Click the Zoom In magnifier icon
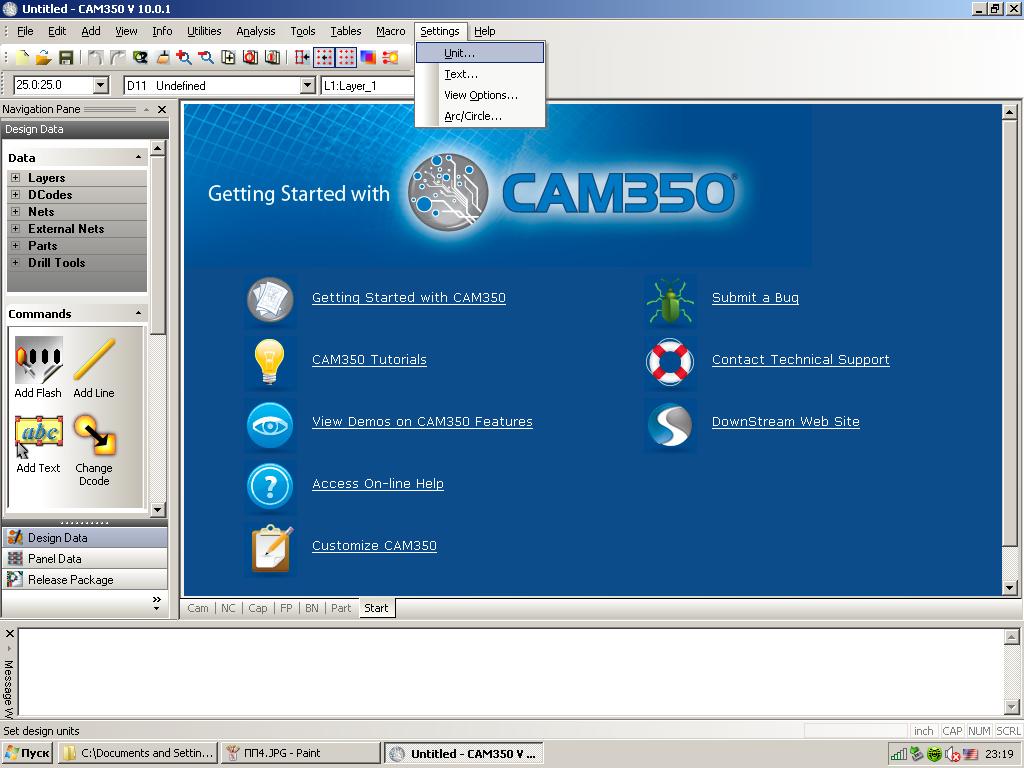Viewport: 1024px width, 768px height. click(184, 57)
